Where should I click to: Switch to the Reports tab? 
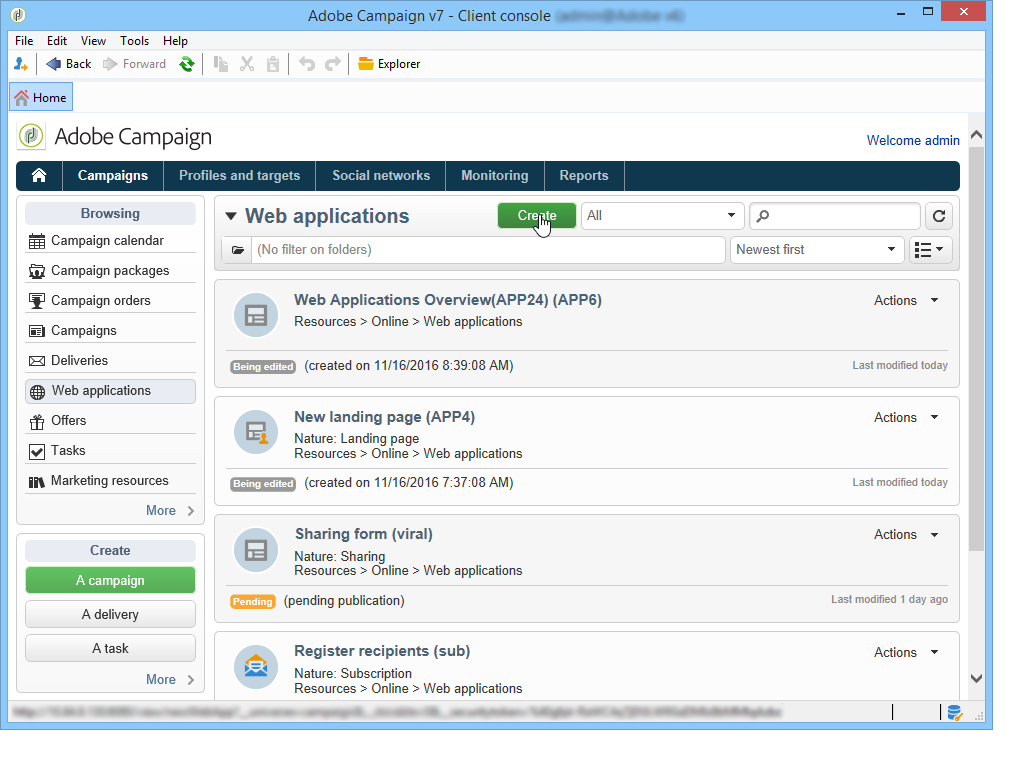[x=584, y=175]
